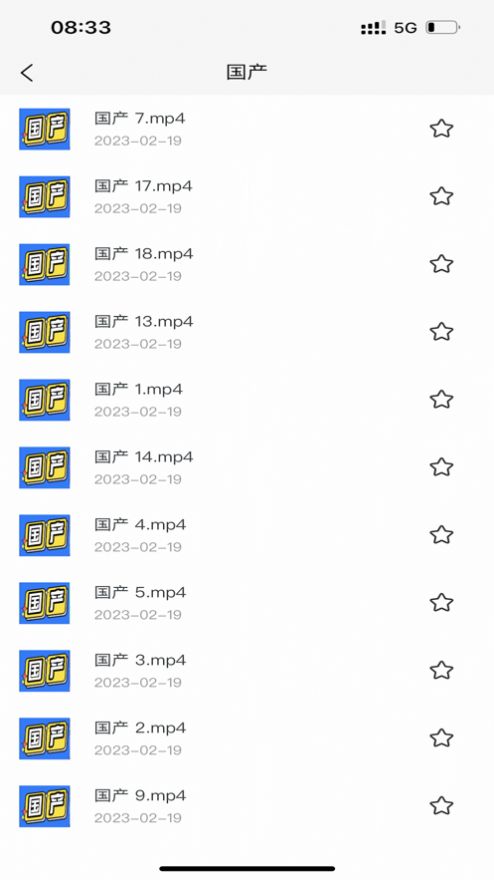Toggle favorite star for 国产 18.mp4

[442, 264]
